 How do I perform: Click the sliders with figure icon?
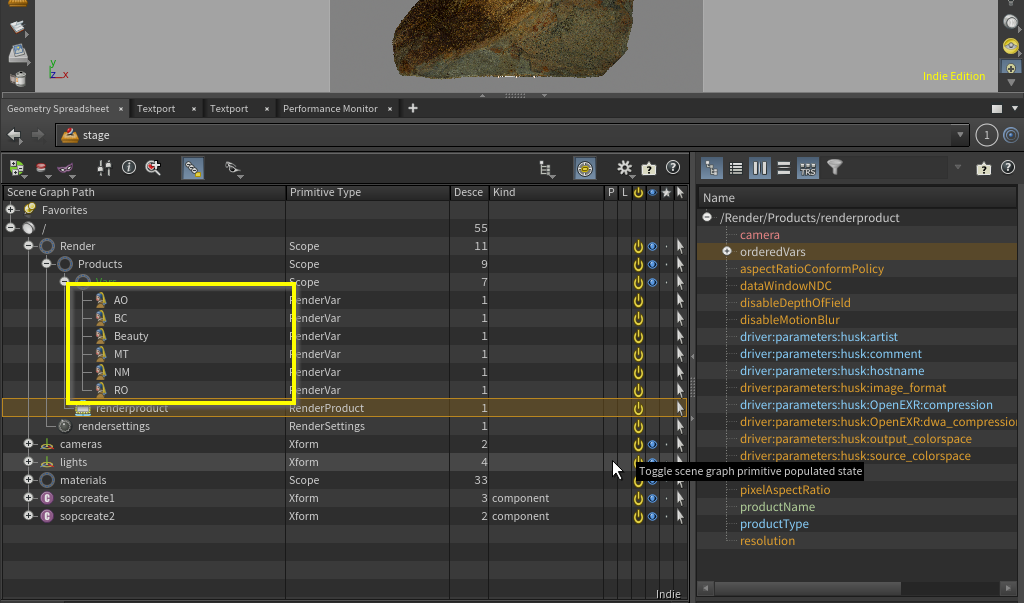[104, 168]
